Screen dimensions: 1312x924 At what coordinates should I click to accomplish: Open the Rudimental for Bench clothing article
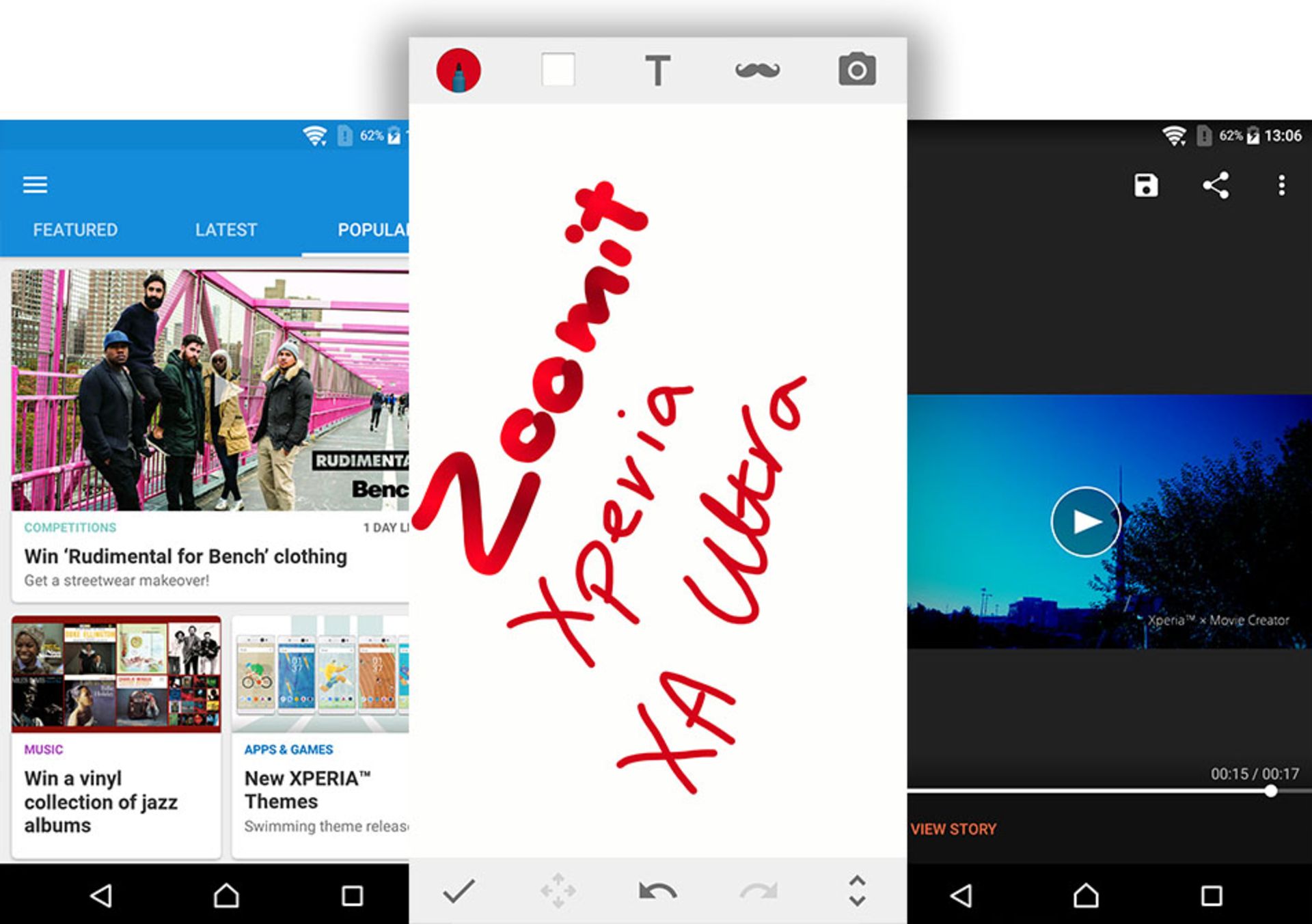point(186,556)
